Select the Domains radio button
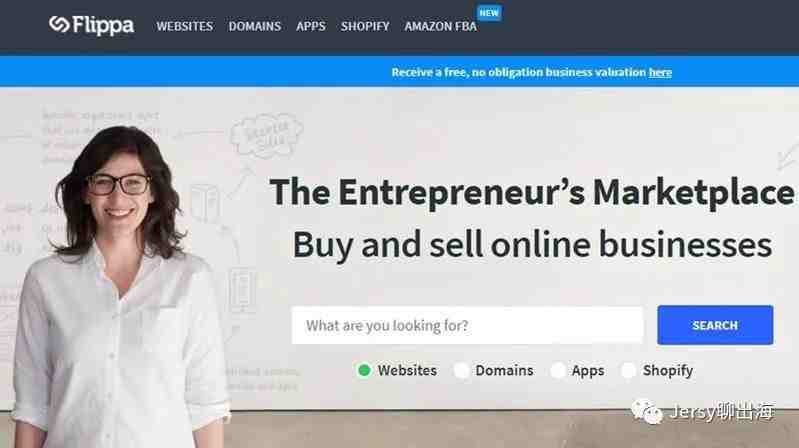 (462, 370)
